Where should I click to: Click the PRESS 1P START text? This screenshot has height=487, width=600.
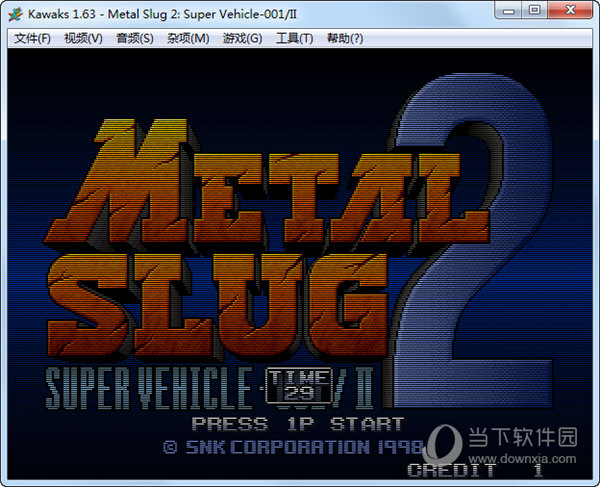pyautogui.click(x=298, y=424)
